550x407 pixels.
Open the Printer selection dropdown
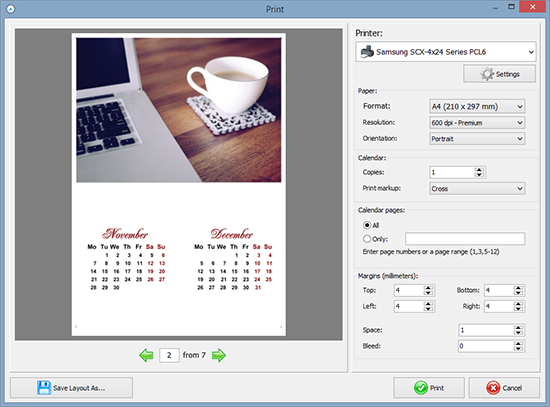point(446,52)
